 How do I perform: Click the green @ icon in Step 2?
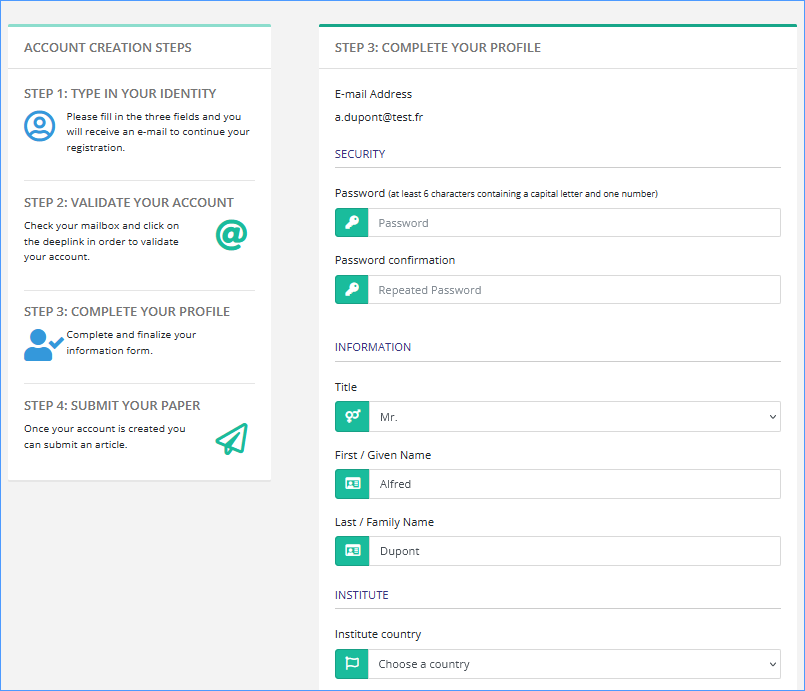click(x=231, y=235)
